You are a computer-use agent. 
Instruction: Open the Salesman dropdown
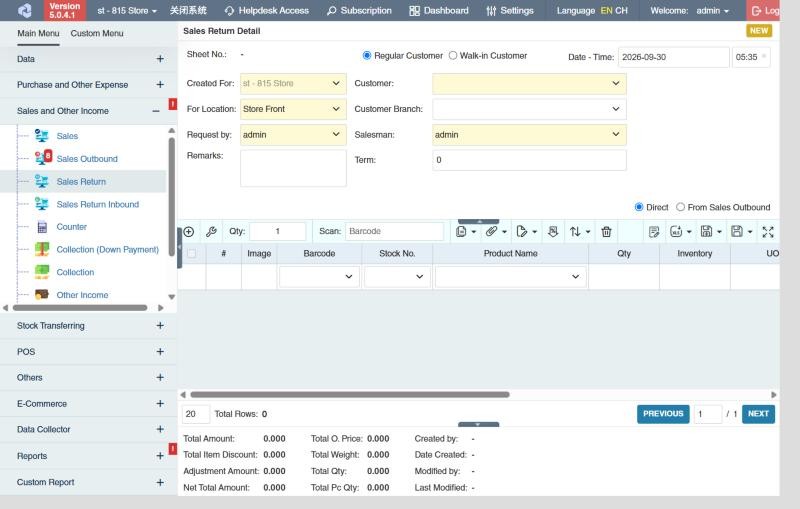tap(529, 135)
